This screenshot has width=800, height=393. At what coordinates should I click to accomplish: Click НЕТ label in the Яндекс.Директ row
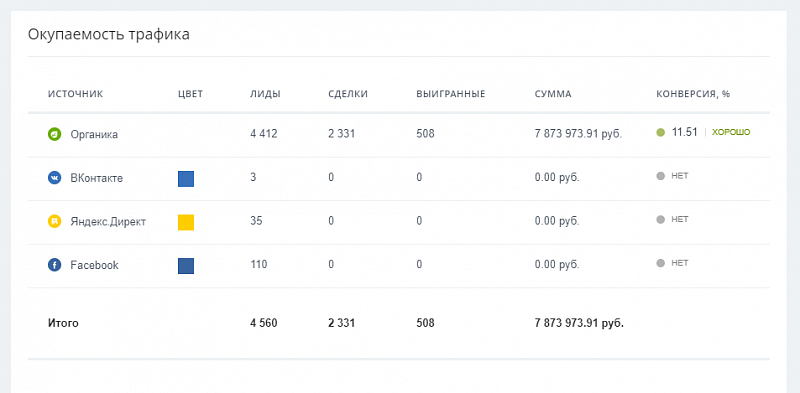680,219
